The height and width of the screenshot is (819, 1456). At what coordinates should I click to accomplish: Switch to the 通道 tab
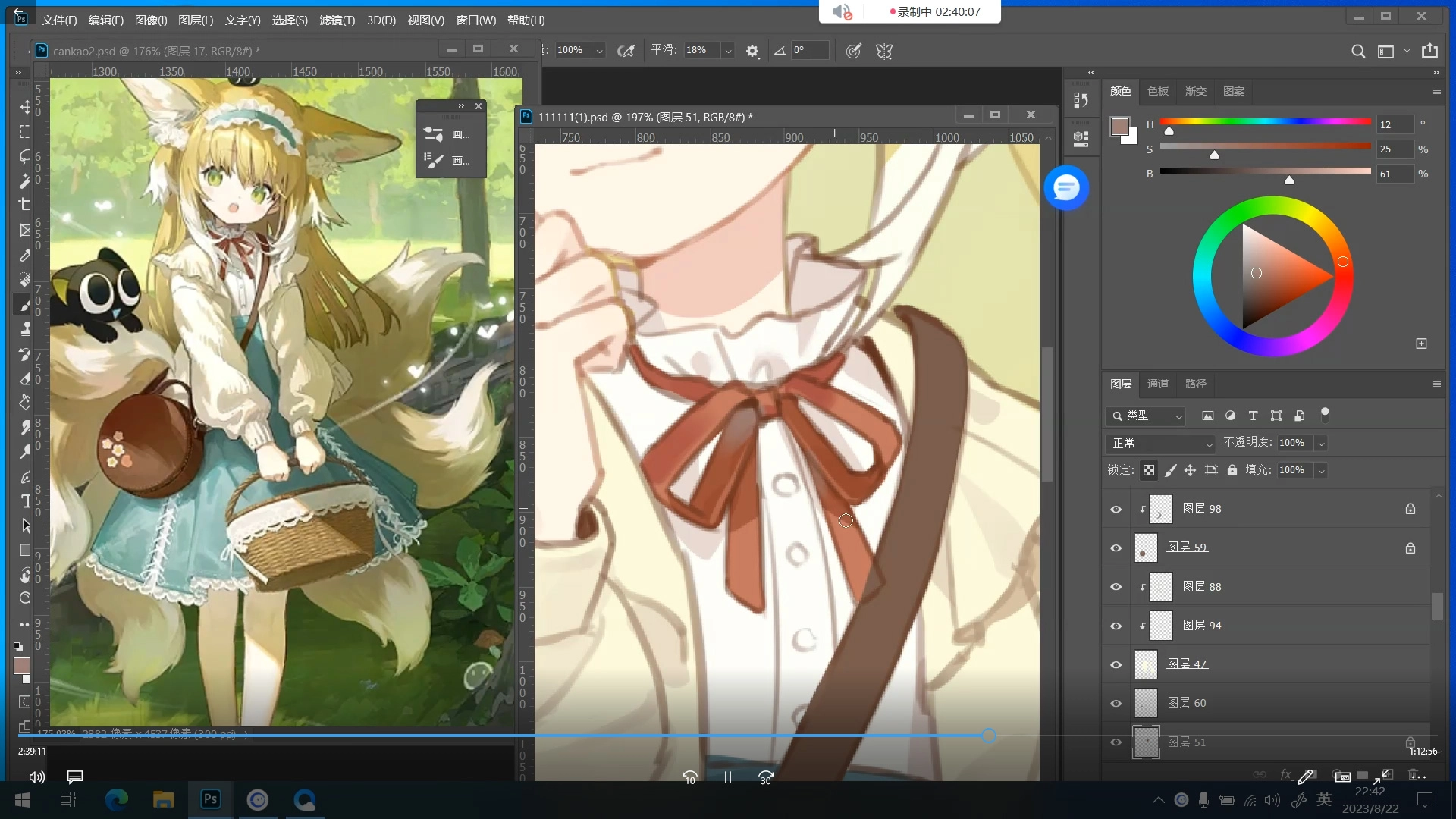pos(1157,384)
